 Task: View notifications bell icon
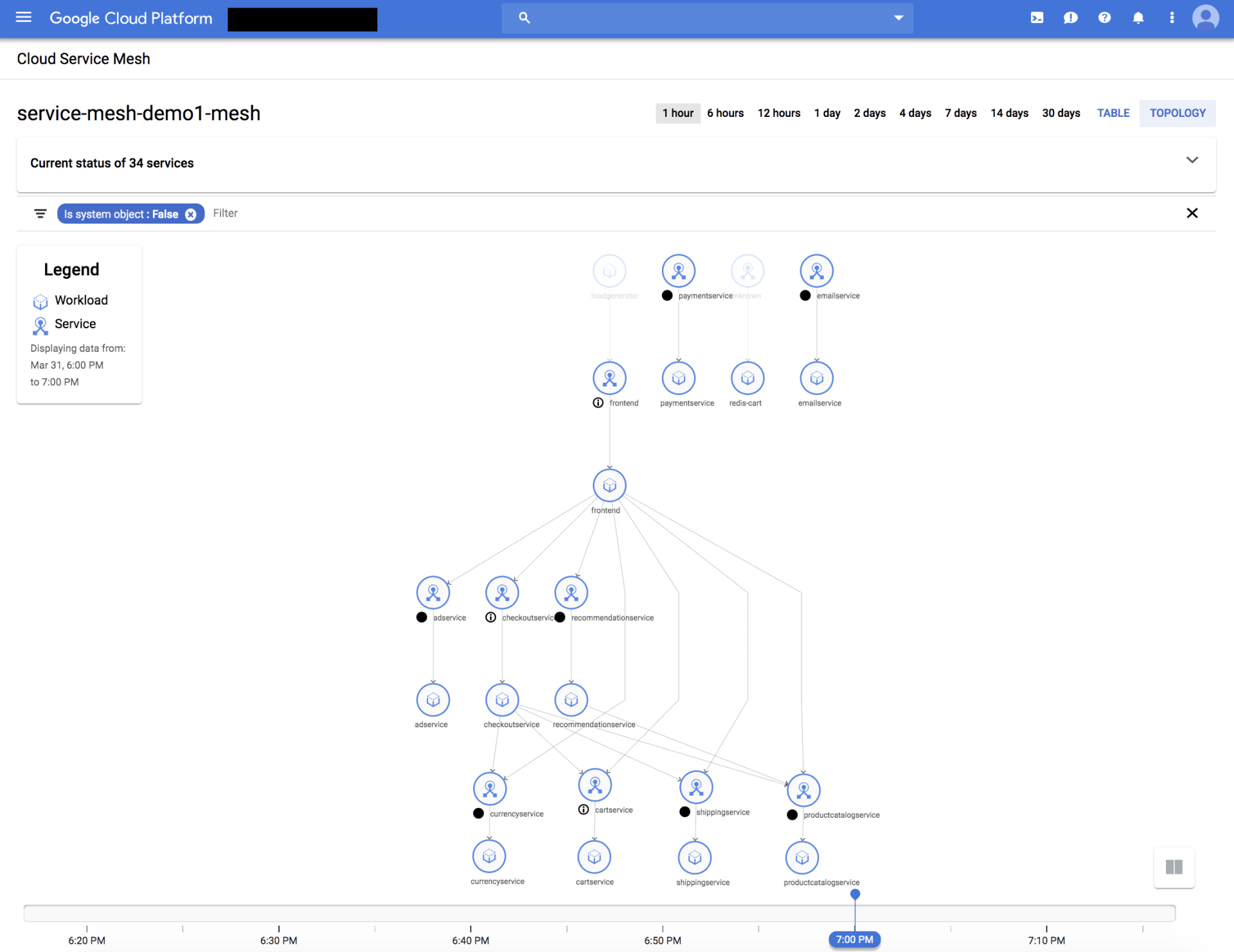1138,18
